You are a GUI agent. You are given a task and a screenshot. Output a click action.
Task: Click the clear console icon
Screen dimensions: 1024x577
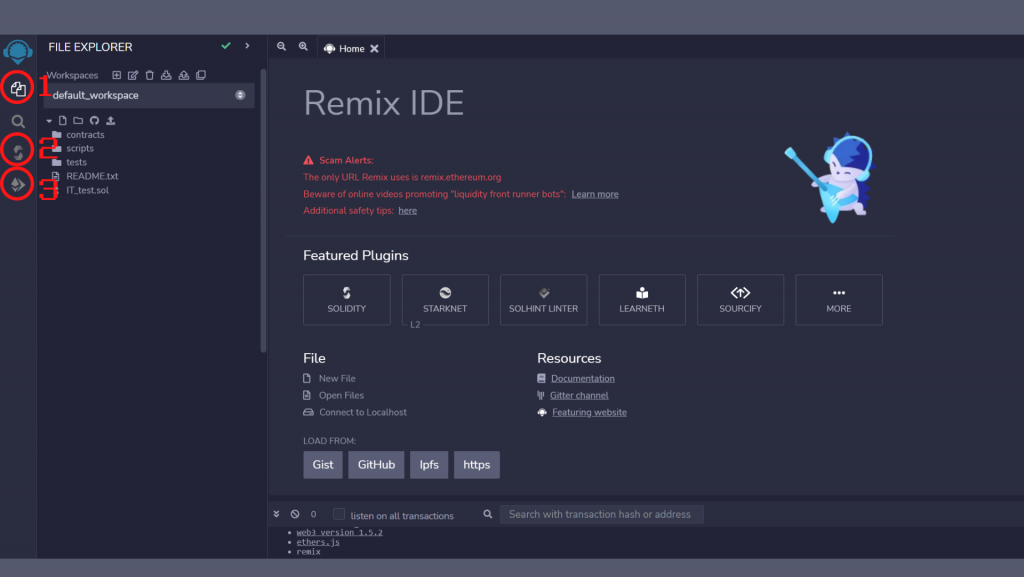295,514
